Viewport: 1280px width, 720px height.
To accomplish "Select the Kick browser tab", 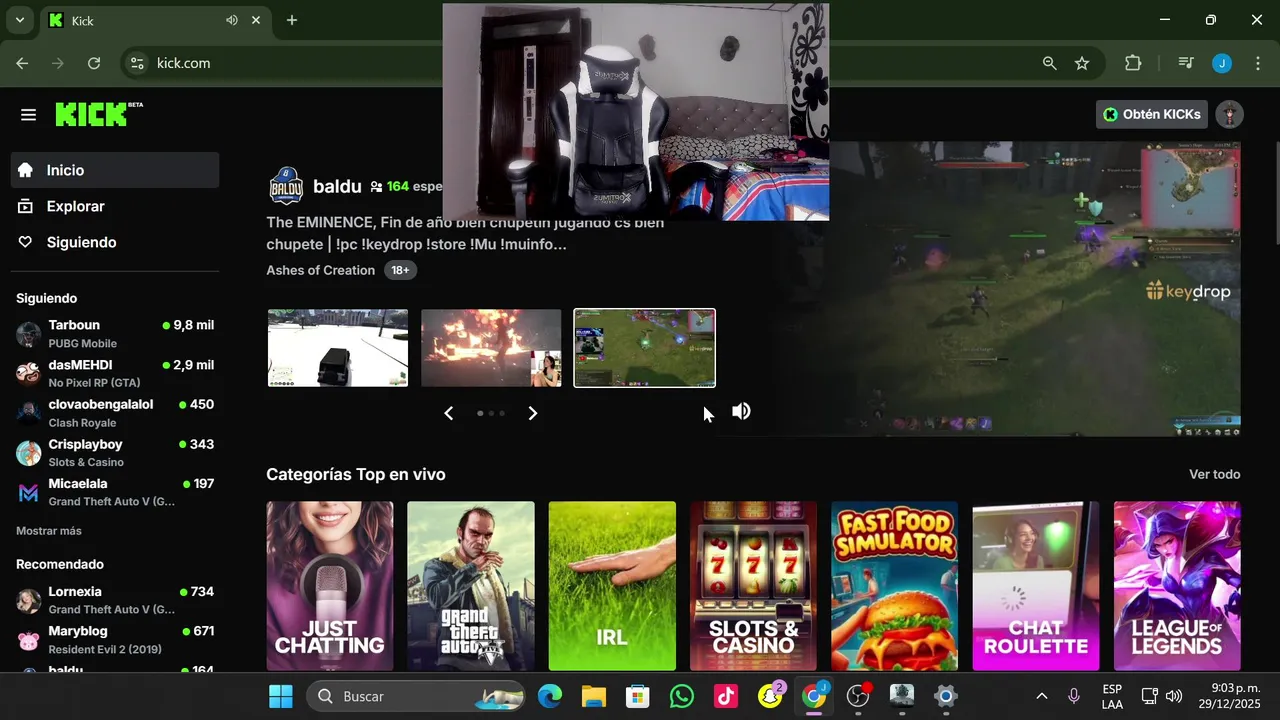I will coord(155,20).
